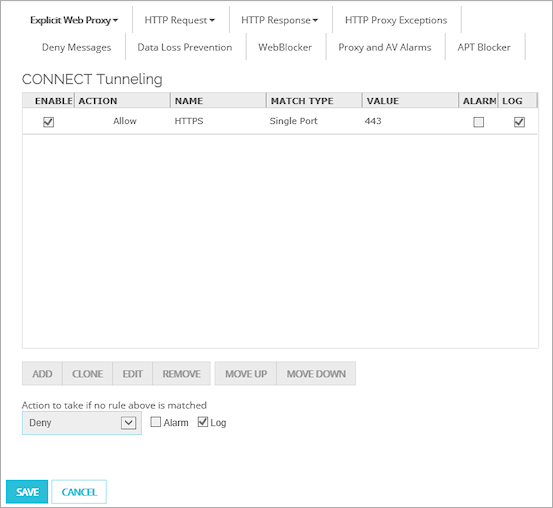This screenshot has width=553, height=508.
Task: Toggle the default action Log checkbox
Action: [203, 422]
